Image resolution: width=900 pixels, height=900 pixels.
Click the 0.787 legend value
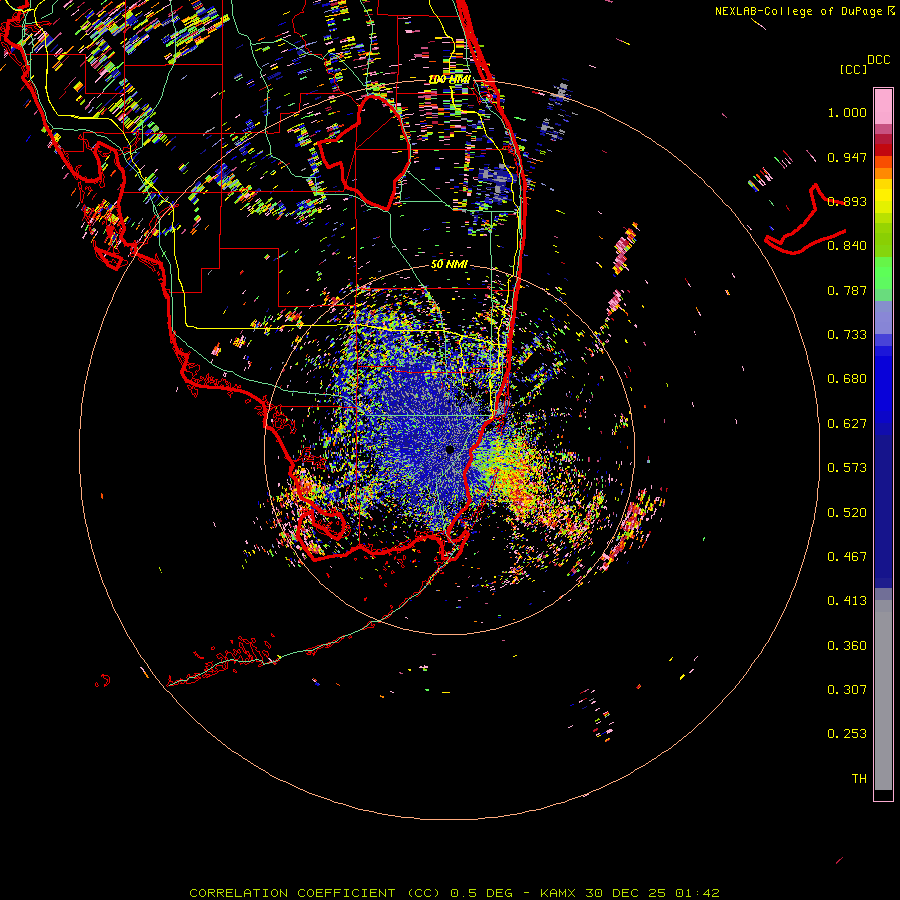pyautogui.click(x=847, y=290)
